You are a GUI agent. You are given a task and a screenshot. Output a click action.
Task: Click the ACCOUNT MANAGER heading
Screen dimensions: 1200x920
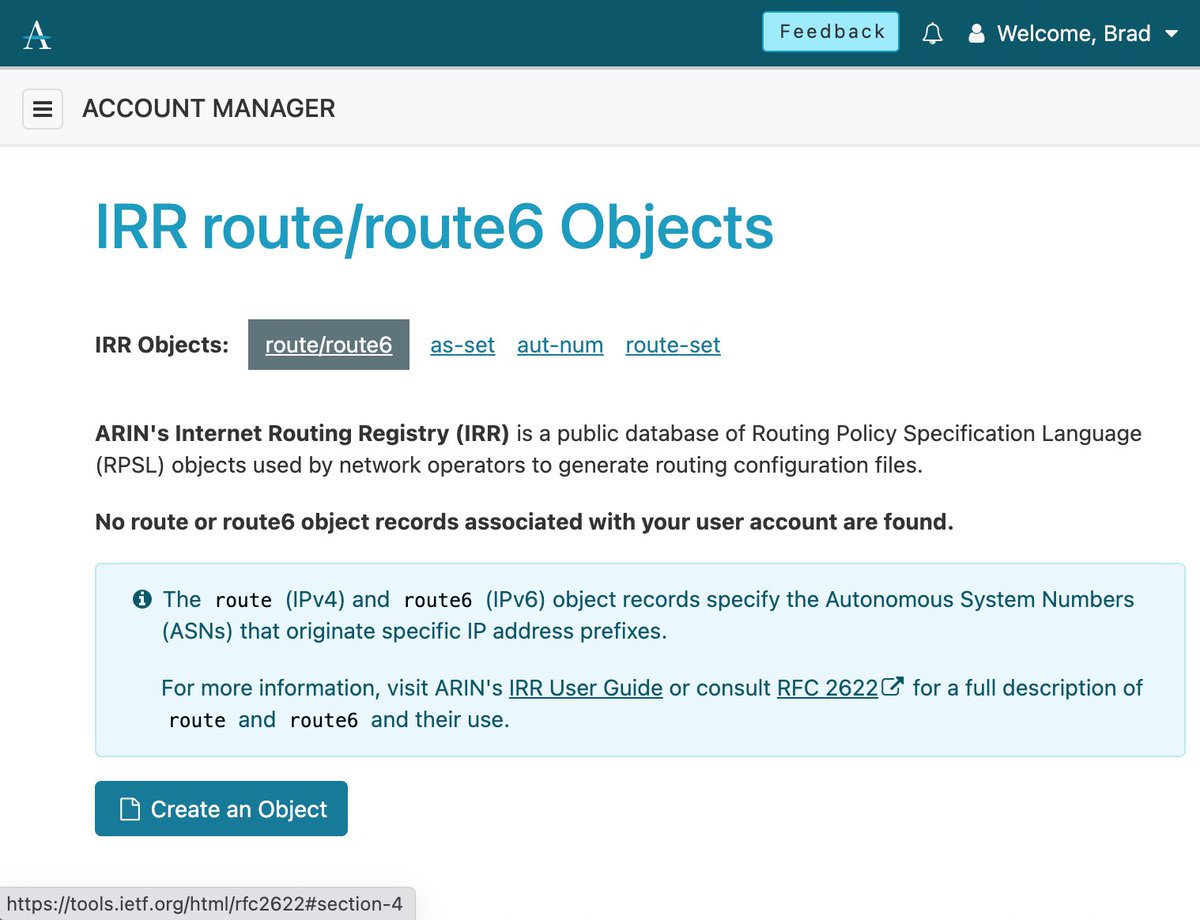click(209, 109)
